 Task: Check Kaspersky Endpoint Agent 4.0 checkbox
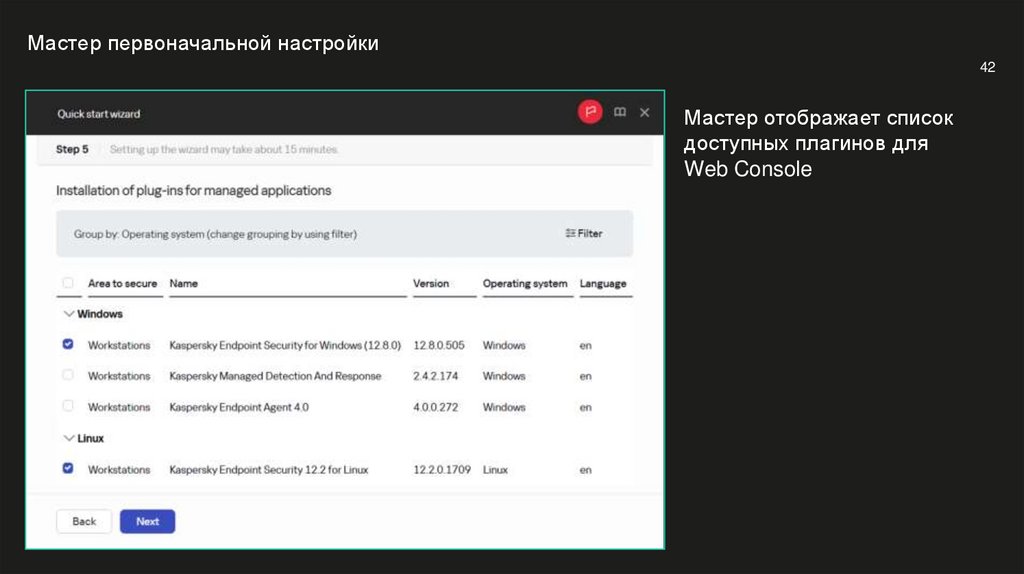tap(68, 406)
